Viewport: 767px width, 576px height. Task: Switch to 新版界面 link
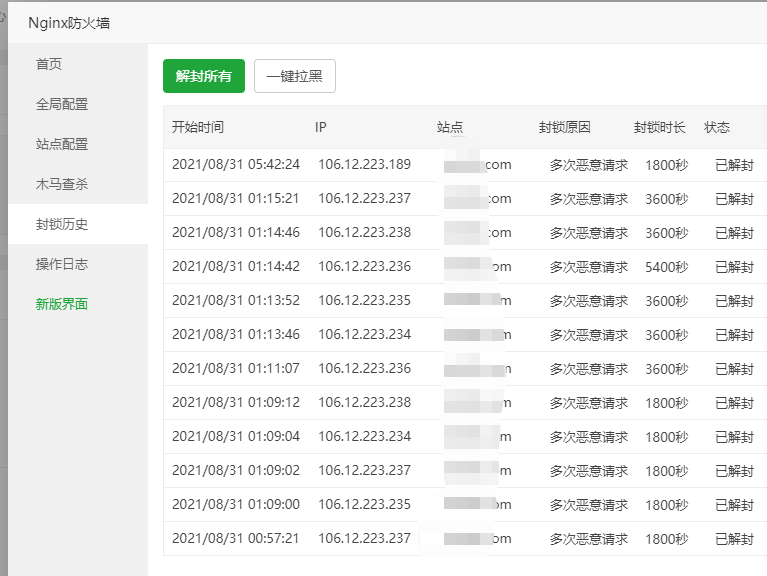pos(62,304)
